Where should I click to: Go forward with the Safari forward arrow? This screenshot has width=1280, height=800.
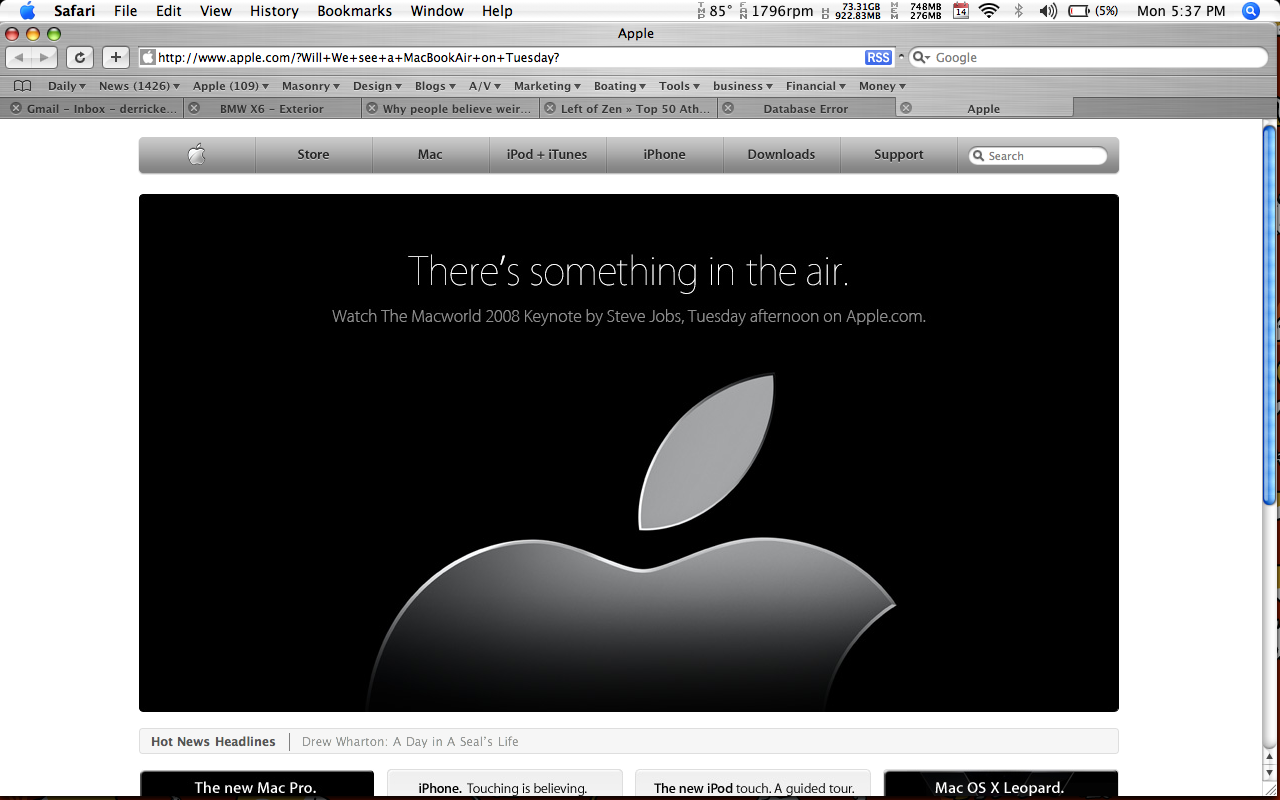point(44,58)
